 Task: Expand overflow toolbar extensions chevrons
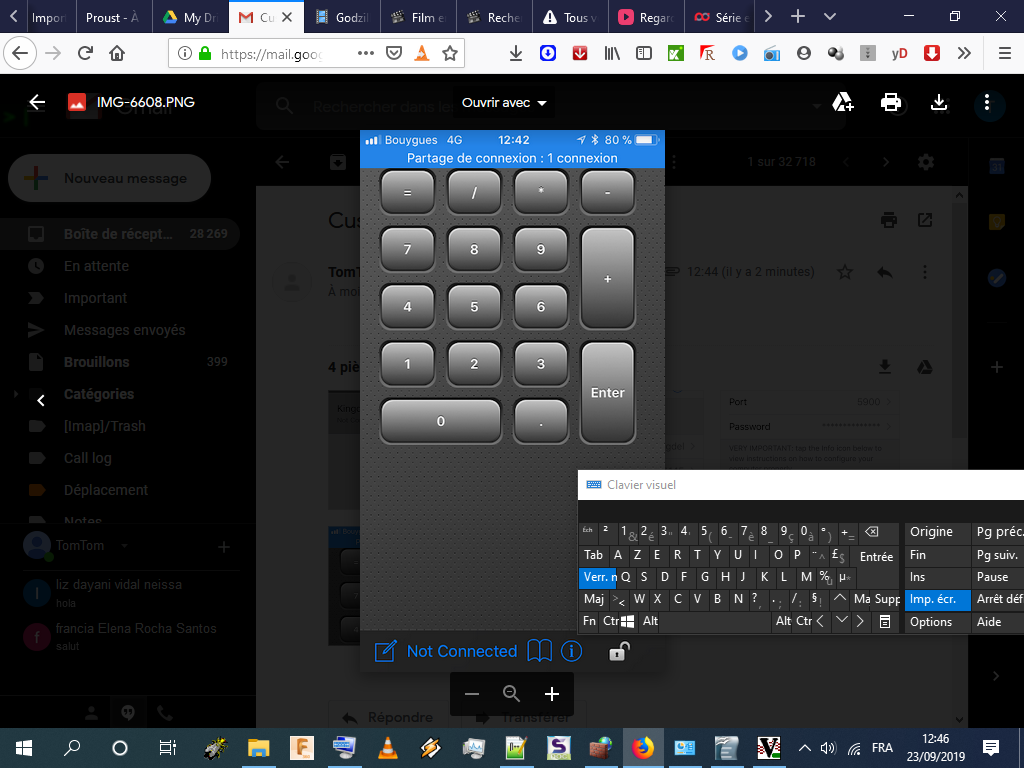tap(964, 53)
